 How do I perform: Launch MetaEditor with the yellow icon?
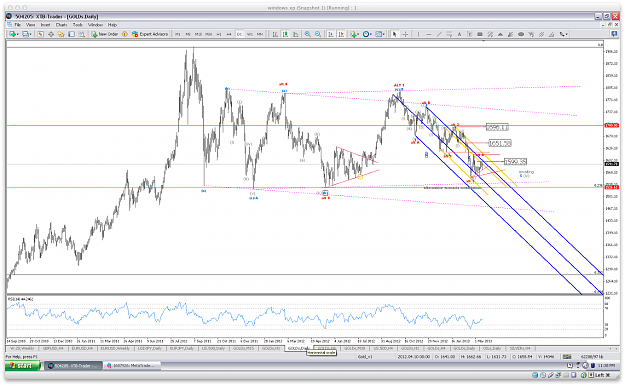pyautogui.click(x=124, y=34)
